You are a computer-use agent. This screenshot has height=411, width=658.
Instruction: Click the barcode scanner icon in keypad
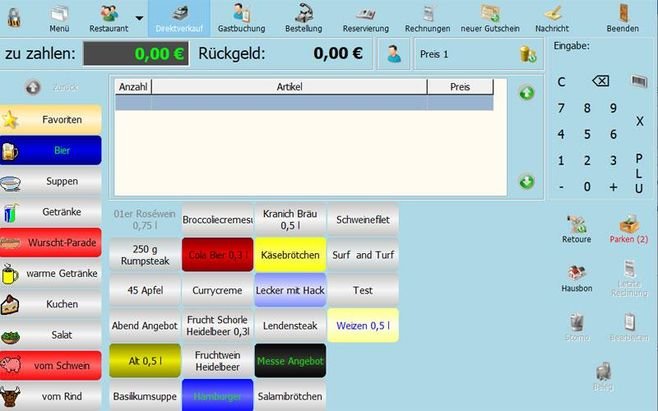(639, 81)
